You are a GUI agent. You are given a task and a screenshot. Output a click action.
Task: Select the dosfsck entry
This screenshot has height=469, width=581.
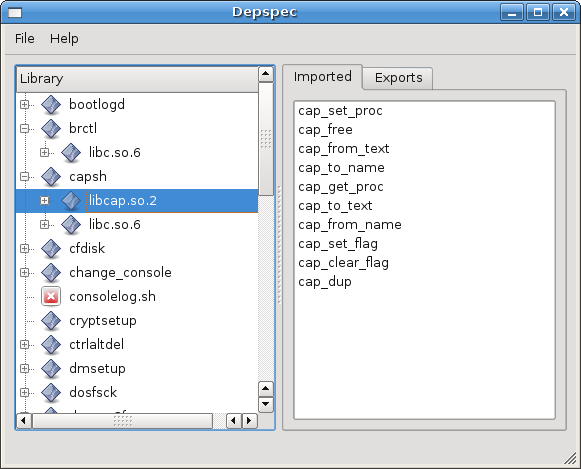coord(93,393)
